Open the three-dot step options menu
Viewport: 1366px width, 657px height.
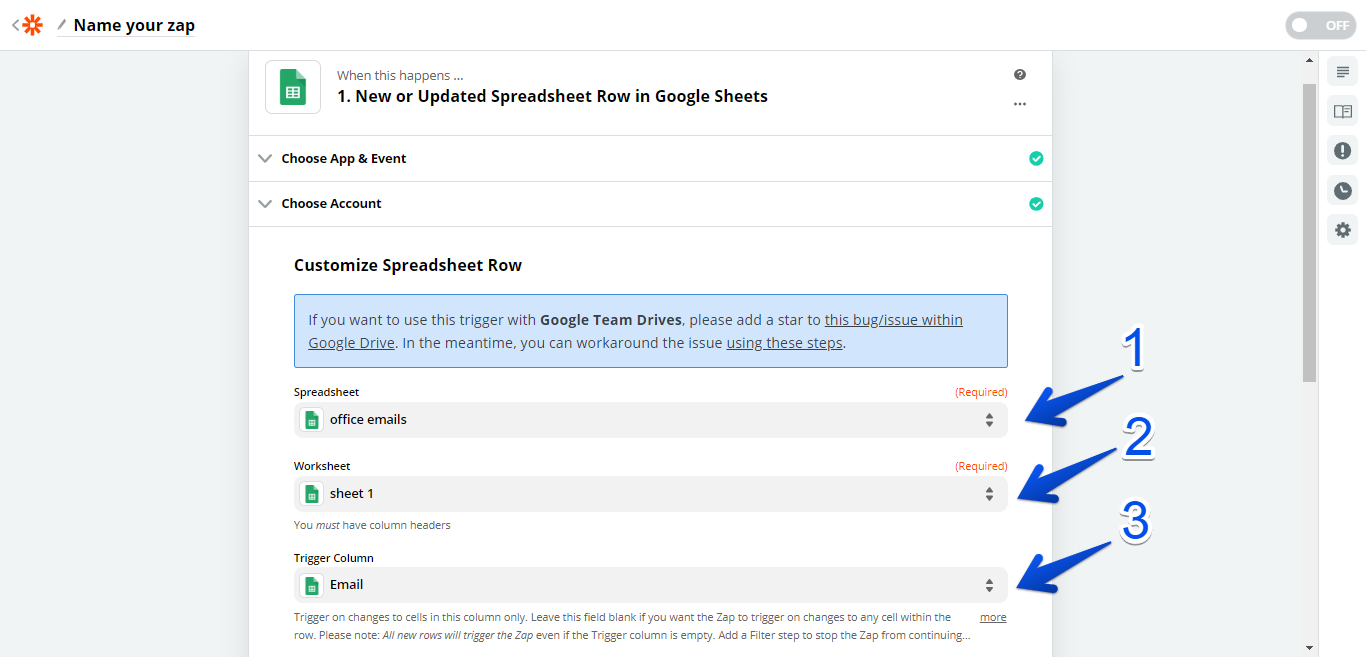[x=1019, y=104]
